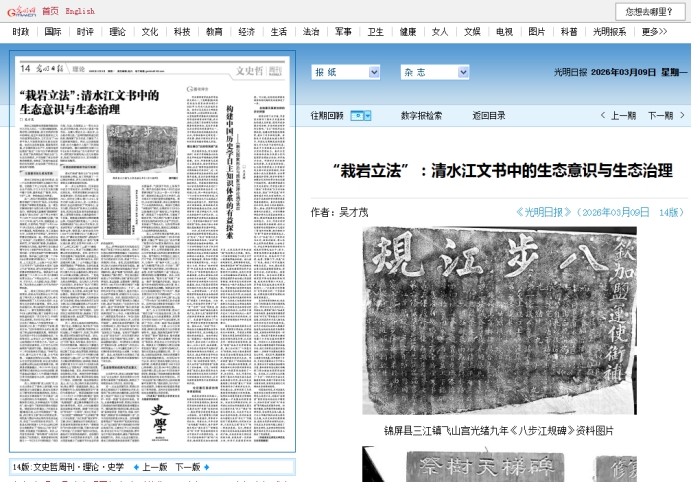This screenshot has width=692, height=482.
Task: Click the left chevron for 上一期
Action: (x=603, y=116)
